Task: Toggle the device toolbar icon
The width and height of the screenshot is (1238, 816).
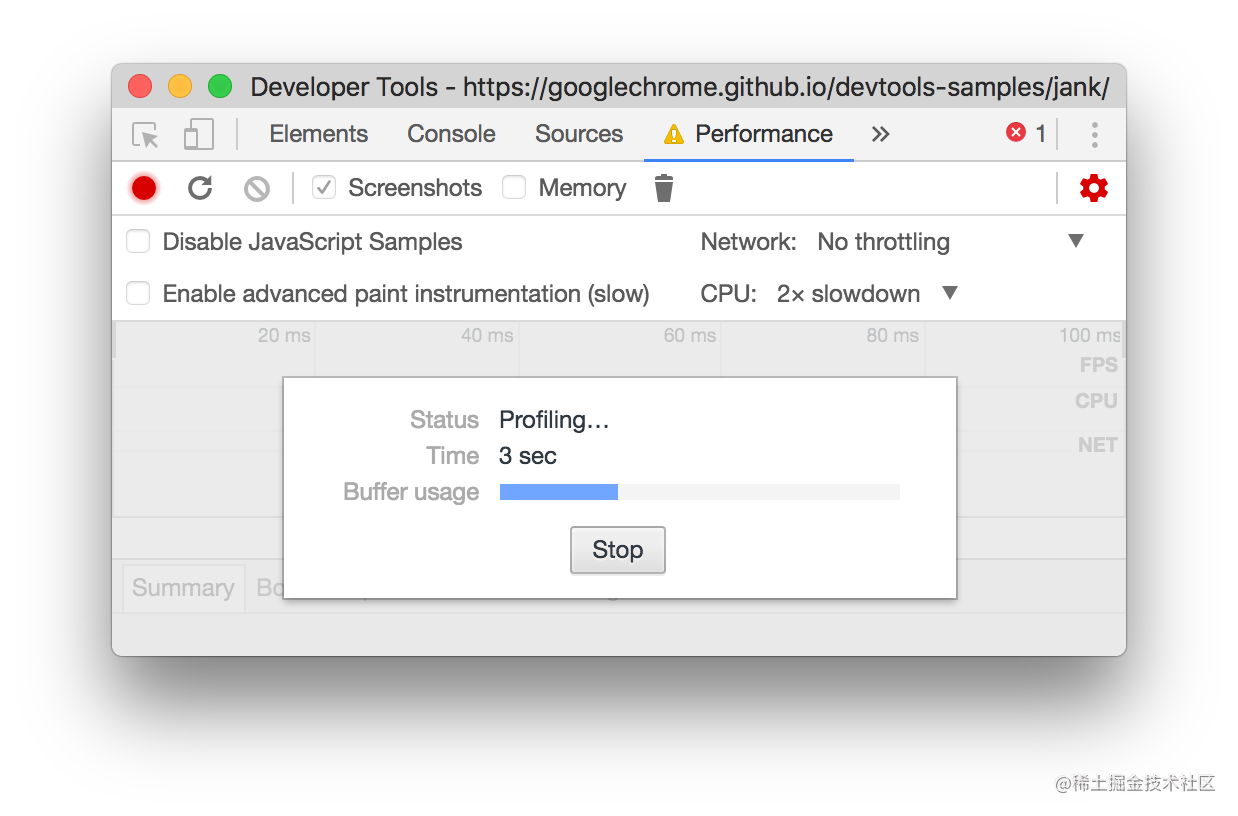Action: point(199,135)
